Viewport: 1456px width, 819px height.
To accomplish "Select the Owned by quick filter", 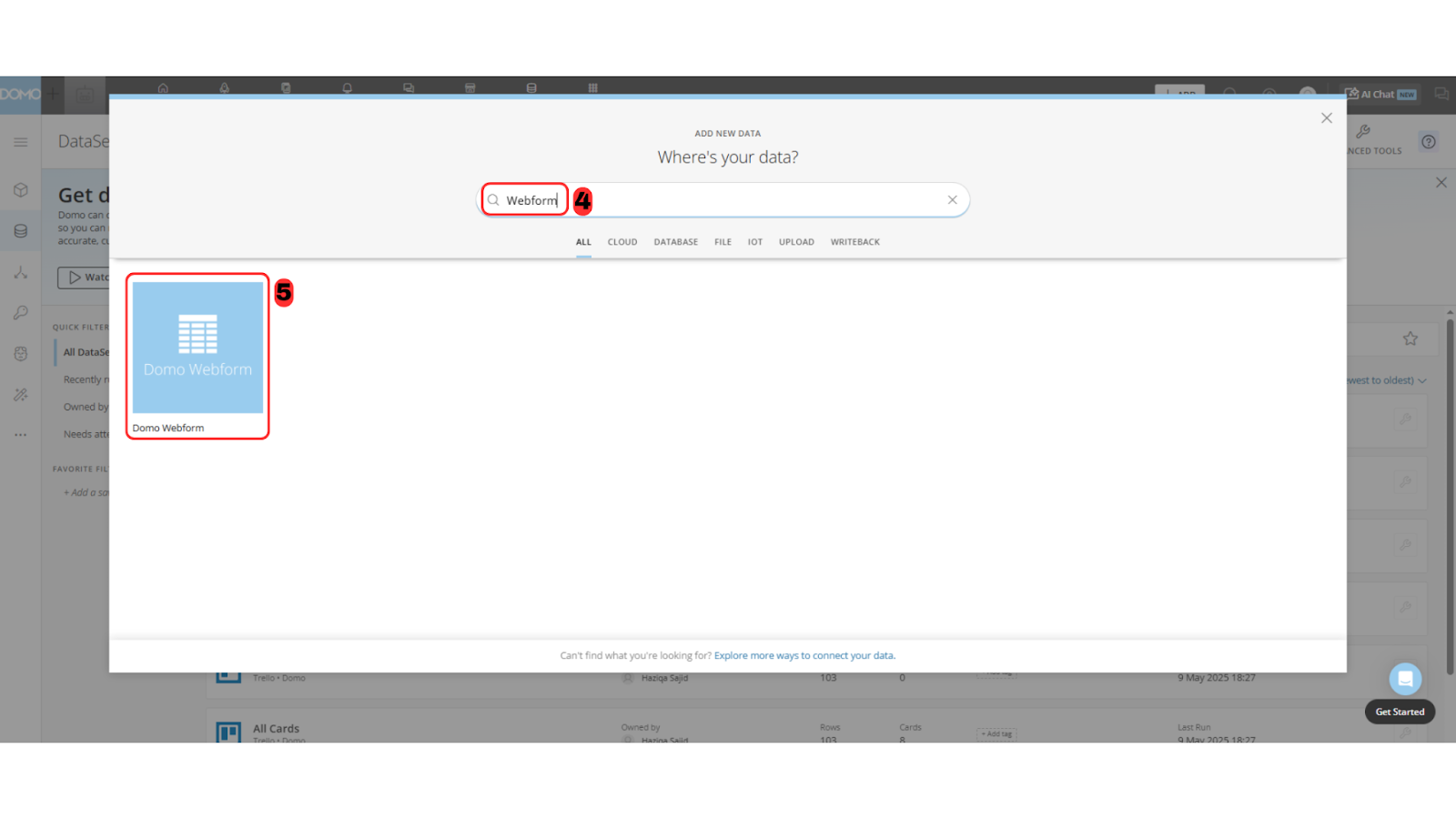I will click(86, 407).
